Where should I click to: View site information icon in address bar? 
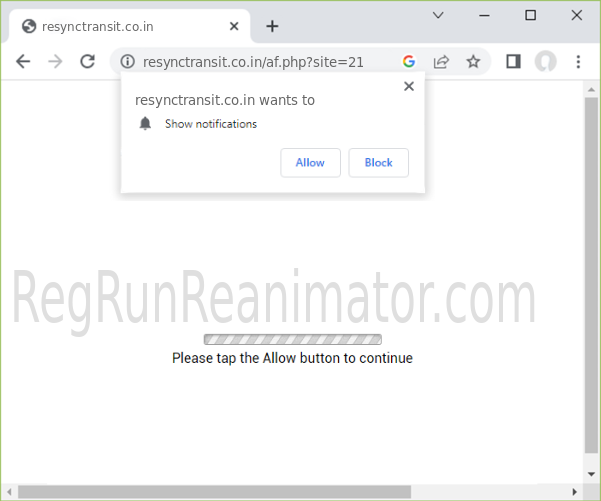127,62
